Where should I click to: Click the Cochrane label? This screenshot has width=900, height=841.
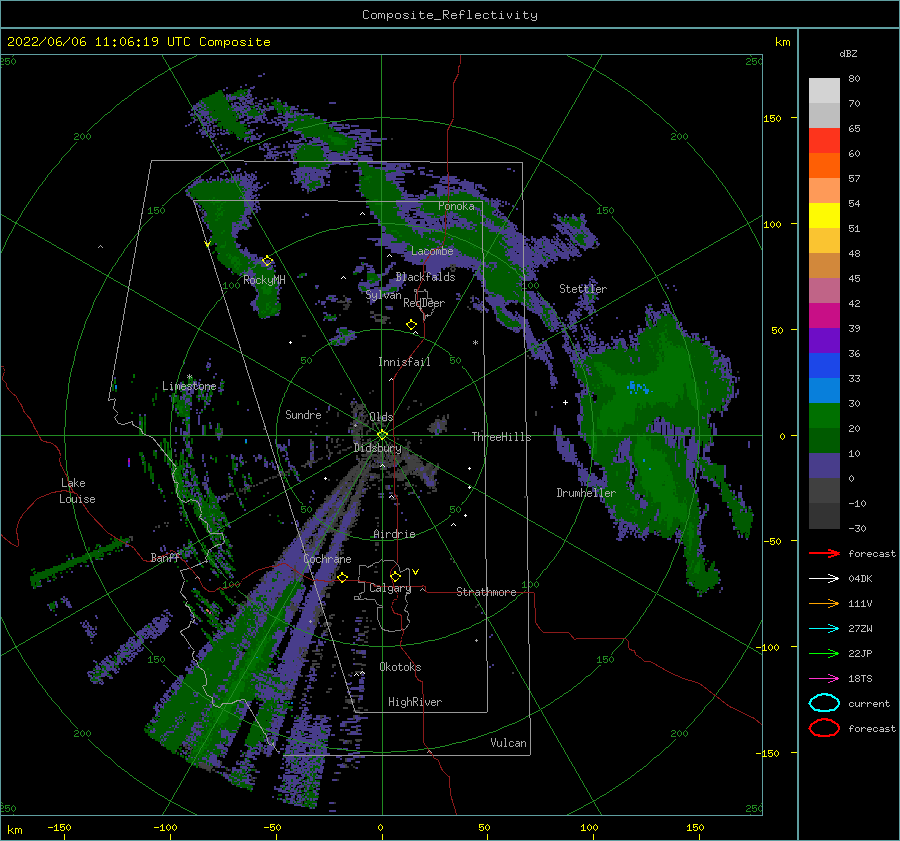pos(327,559)
